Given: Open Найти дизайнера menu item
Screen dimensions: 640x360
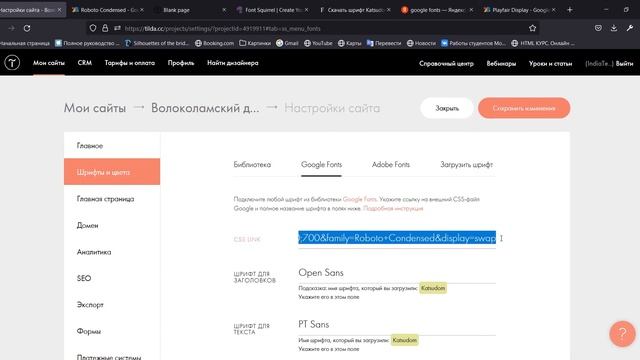Looking at the screenshot, I should tap(232, 63).
